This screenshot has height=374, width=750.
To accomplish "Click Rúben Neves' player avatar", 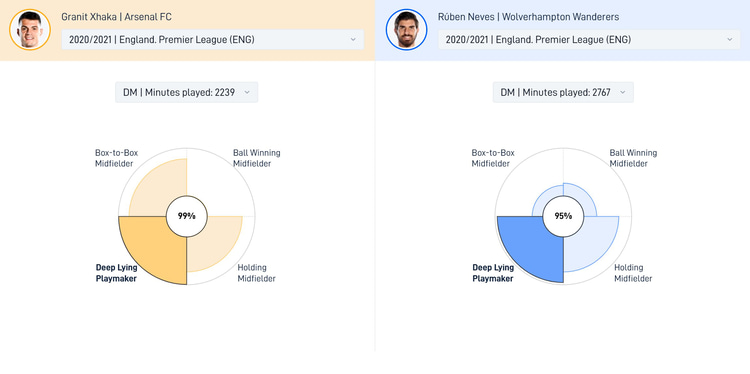I will pyautogui.click(x=407, y=30).
